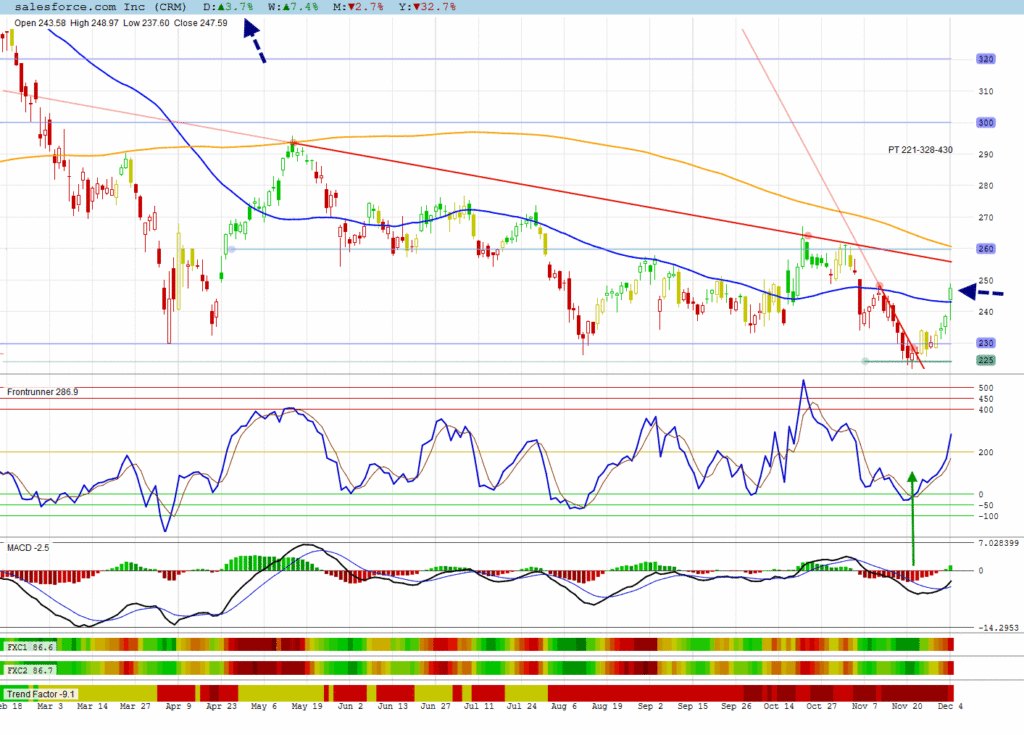Select the Frontrunner 286.9 indicator label

coord(43,392)
